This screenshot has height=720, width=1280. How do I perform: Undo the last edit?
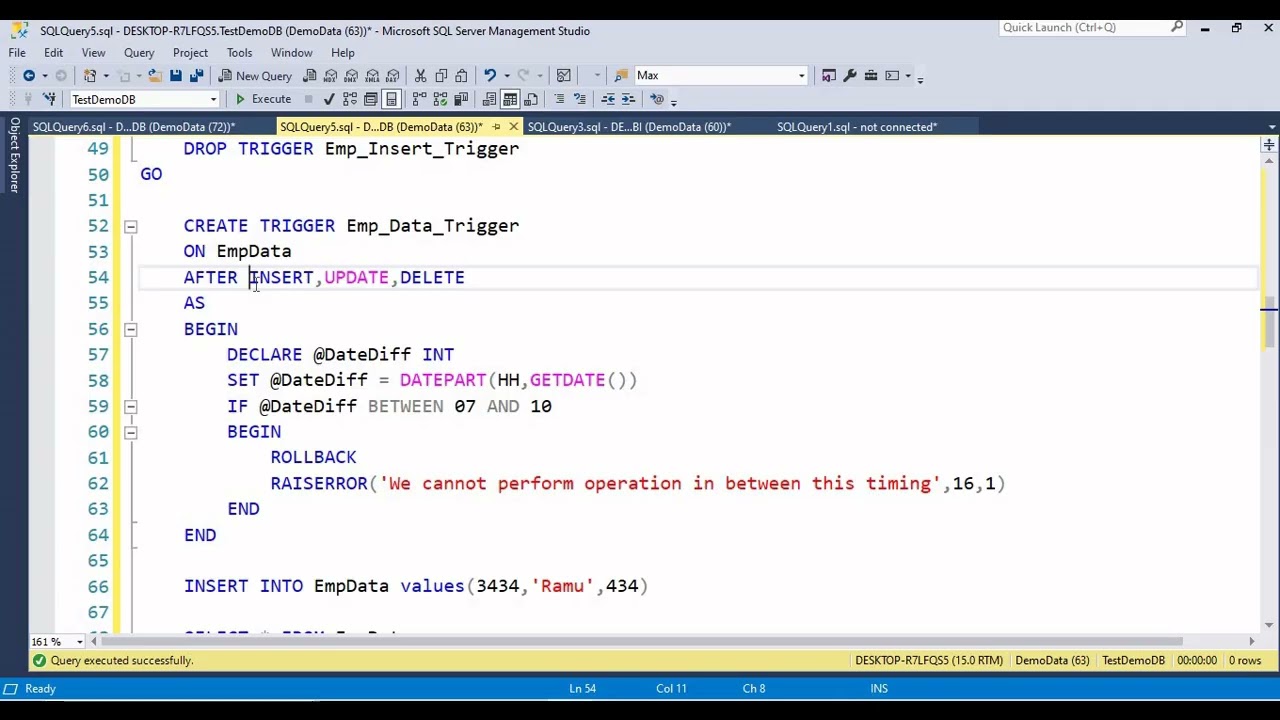(x=489, y=75)
